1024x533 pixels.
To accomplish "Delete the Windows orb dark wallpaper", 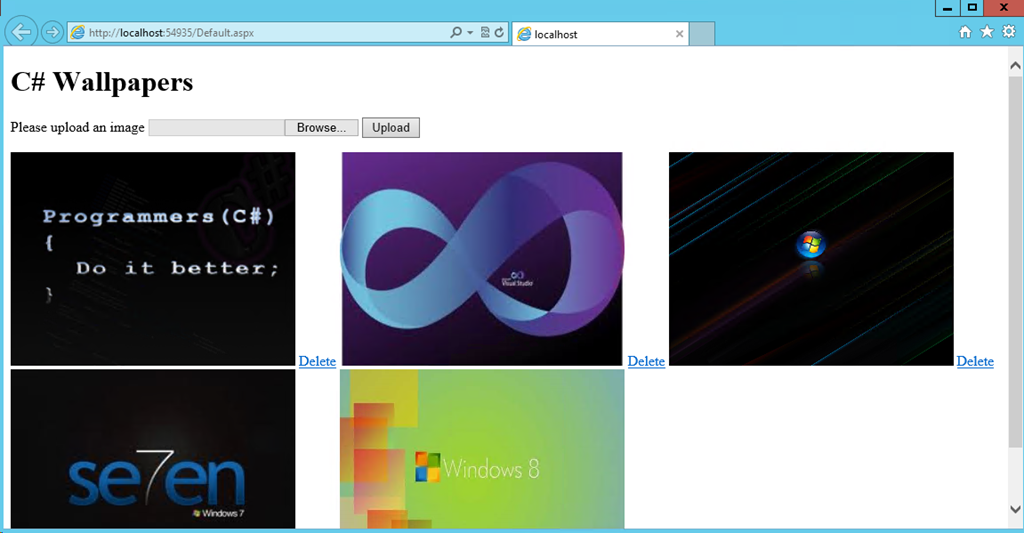I will pos(975,361).
